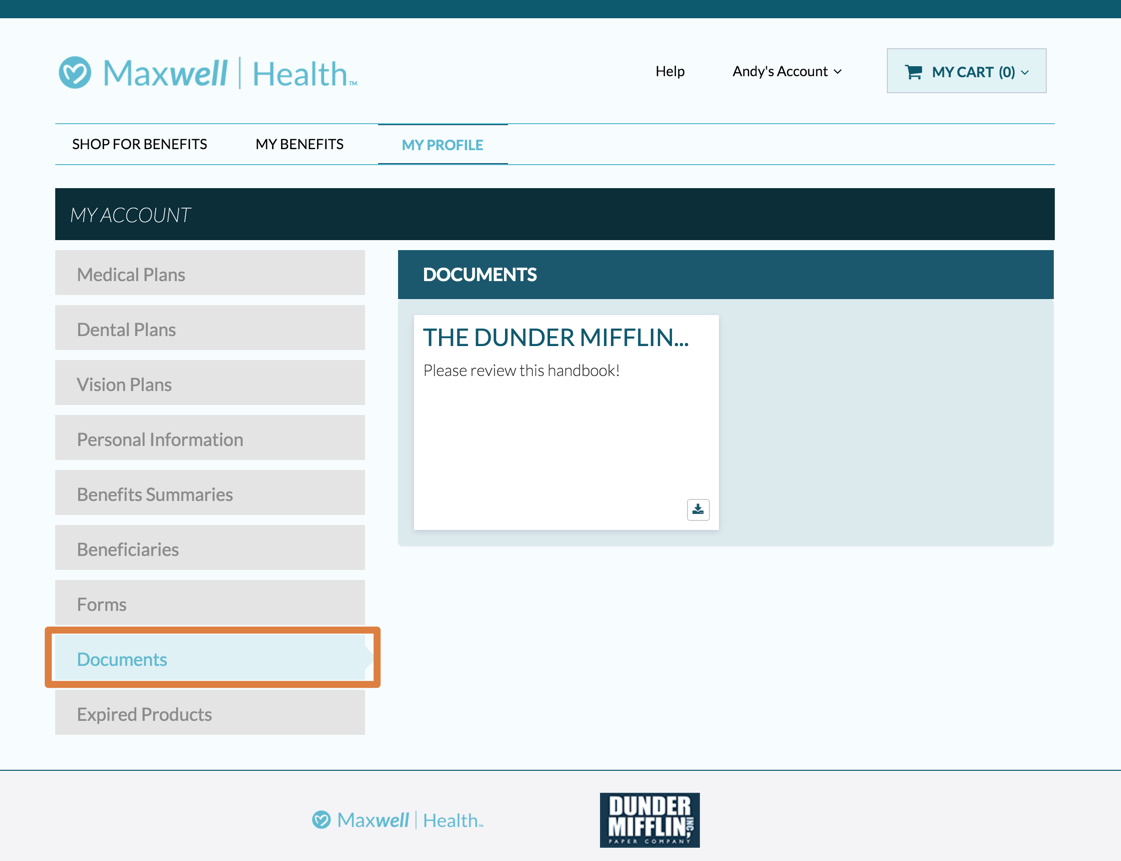Navigate to Forms in sidebar
The image size is (1121, 861).
tap(210, 604)
